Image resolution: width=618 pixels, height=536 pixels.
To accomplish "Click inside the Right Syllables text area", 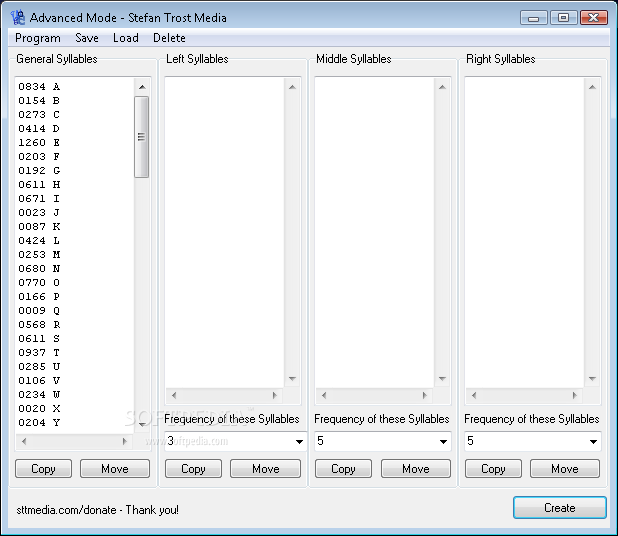I will 525,233.
